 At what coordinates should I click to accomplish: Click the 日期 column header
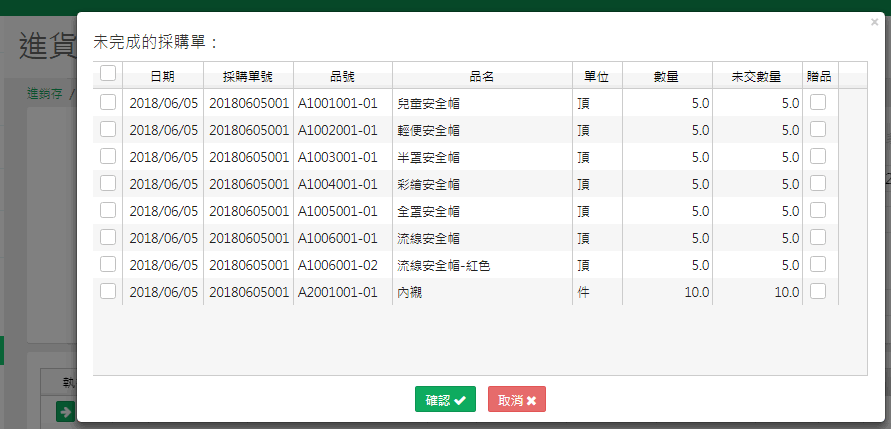pos(163,77)
